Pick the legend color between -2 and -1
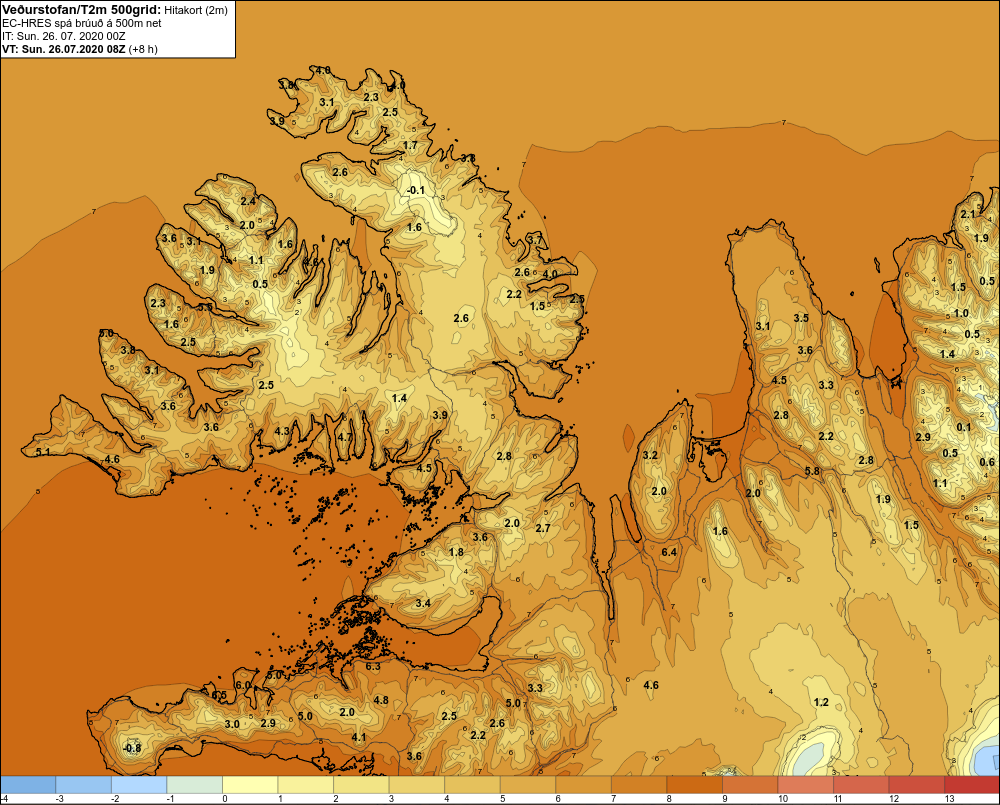This screenshot has height=805, width=1000. point(139,785)
